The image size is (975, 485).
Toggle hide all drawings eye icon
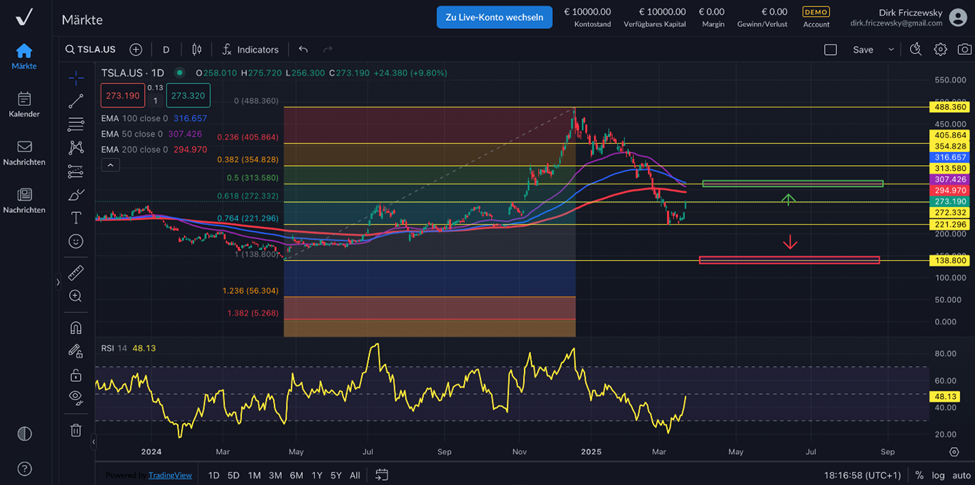tap(76, 397)
